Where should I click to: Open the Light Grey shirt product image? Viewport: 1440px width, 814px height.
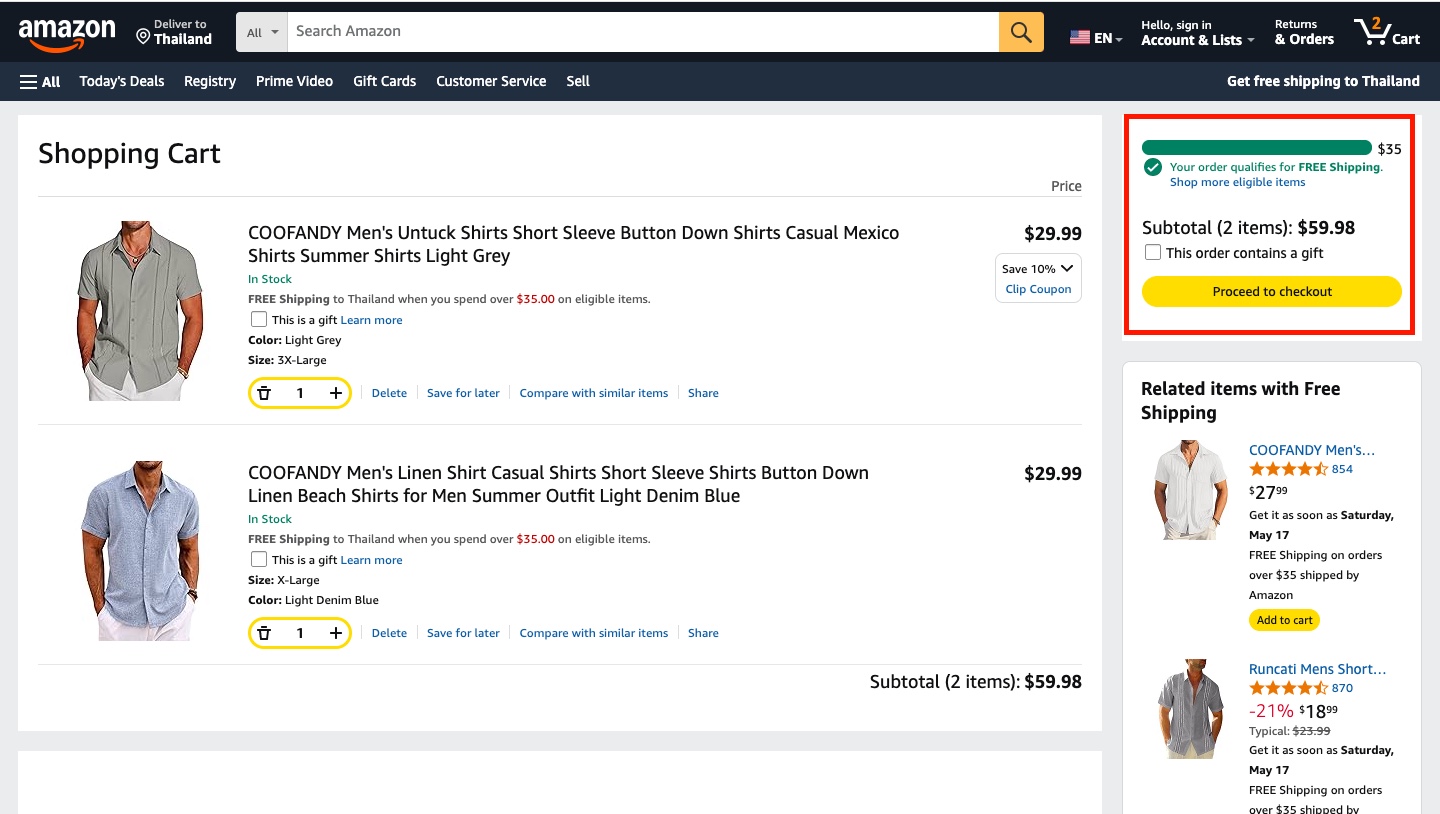(x=140, y=311)
